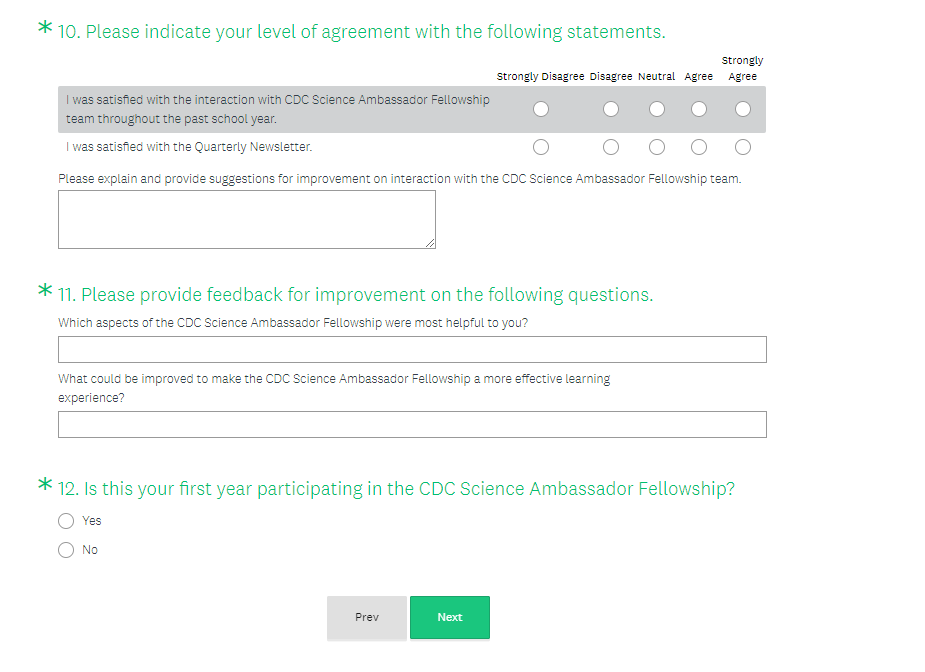Click the suggestions for improvement text area

246,219
